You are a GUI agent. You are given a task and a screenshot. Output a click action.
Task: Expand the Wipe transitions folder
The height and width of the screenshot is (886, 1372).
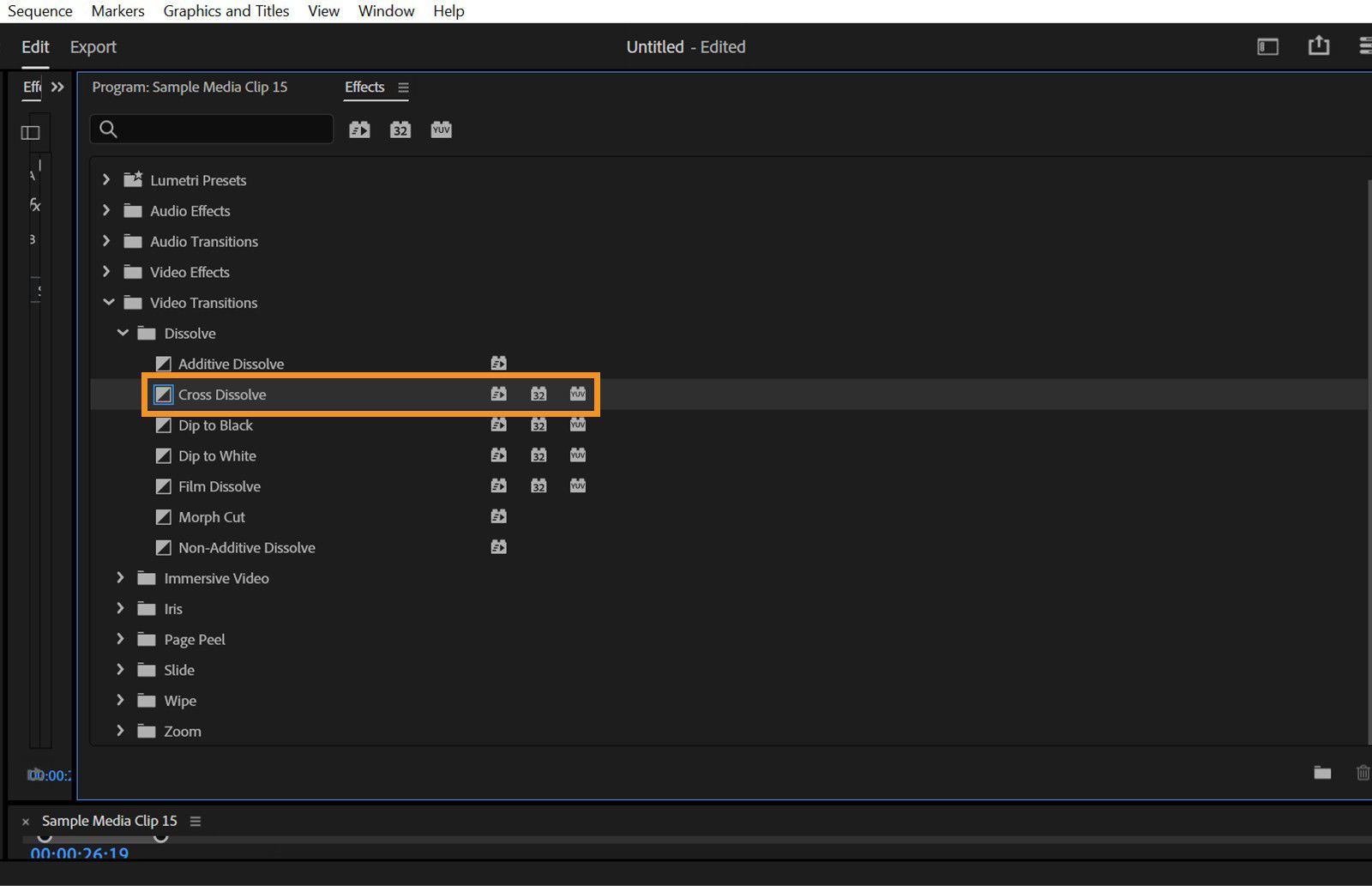tap(120, 701)
